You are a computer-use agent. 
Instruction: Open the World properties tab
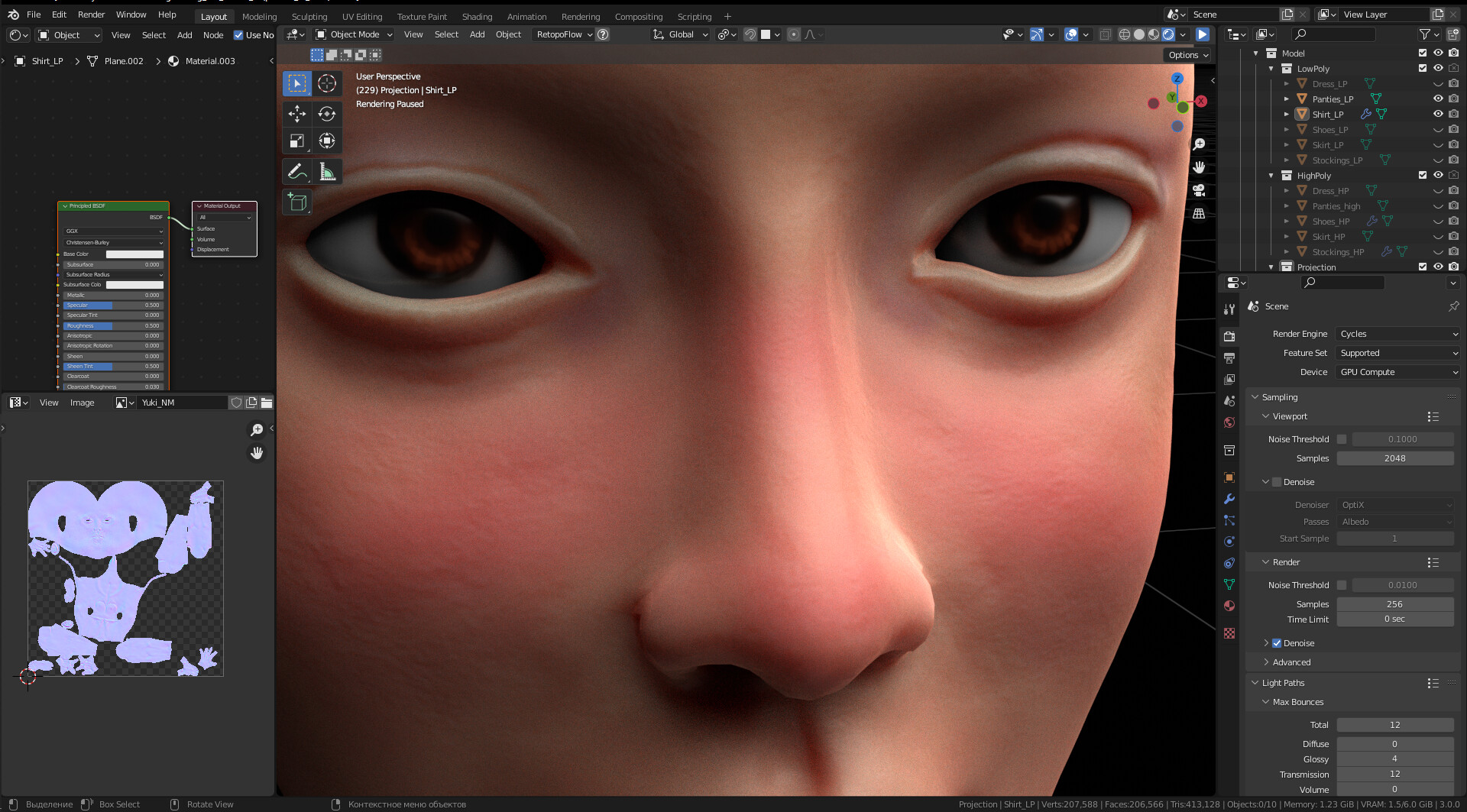pyautogui.click(x=1229, y=422)
